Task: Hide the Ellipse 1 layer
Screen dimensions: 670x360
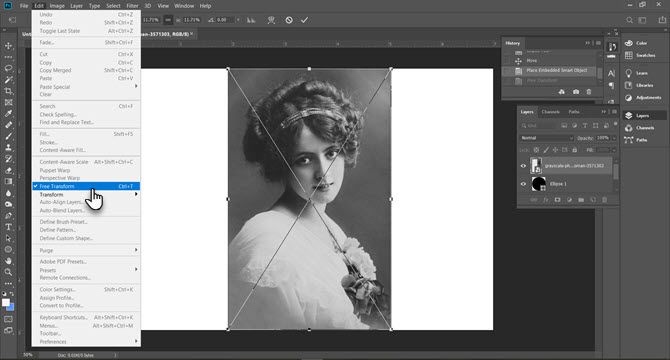Action: click(523, 184)
